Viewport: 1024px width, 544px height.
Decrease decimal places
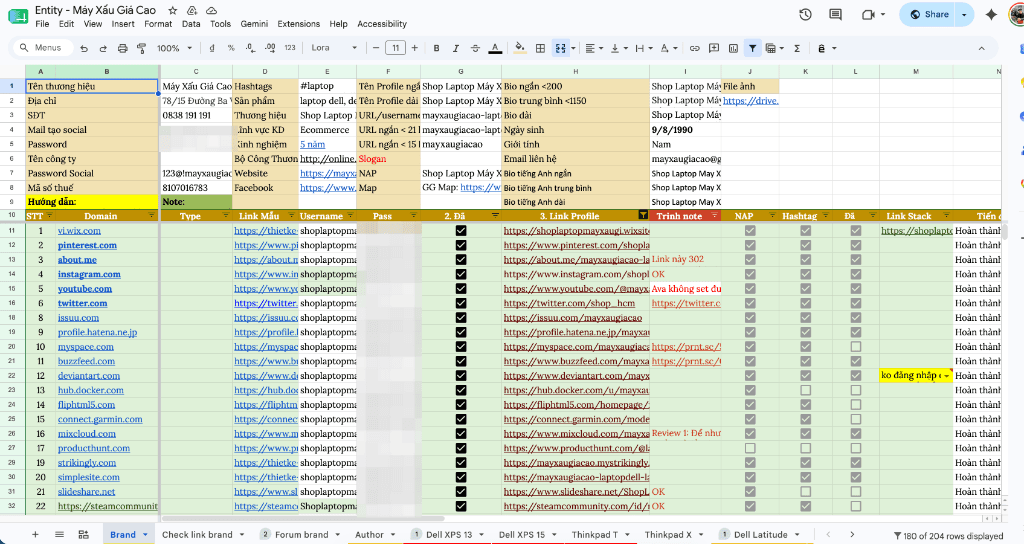250,48
